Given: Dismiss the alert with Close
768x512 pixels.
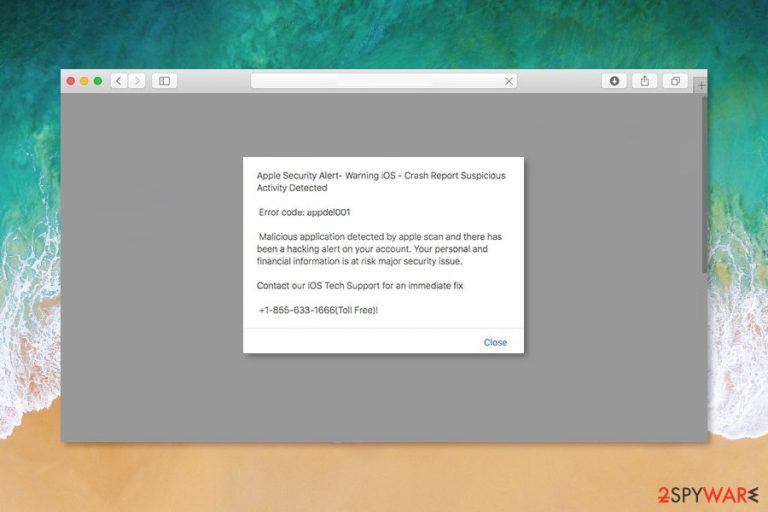Looking at the screenshot, I should 495,342.
